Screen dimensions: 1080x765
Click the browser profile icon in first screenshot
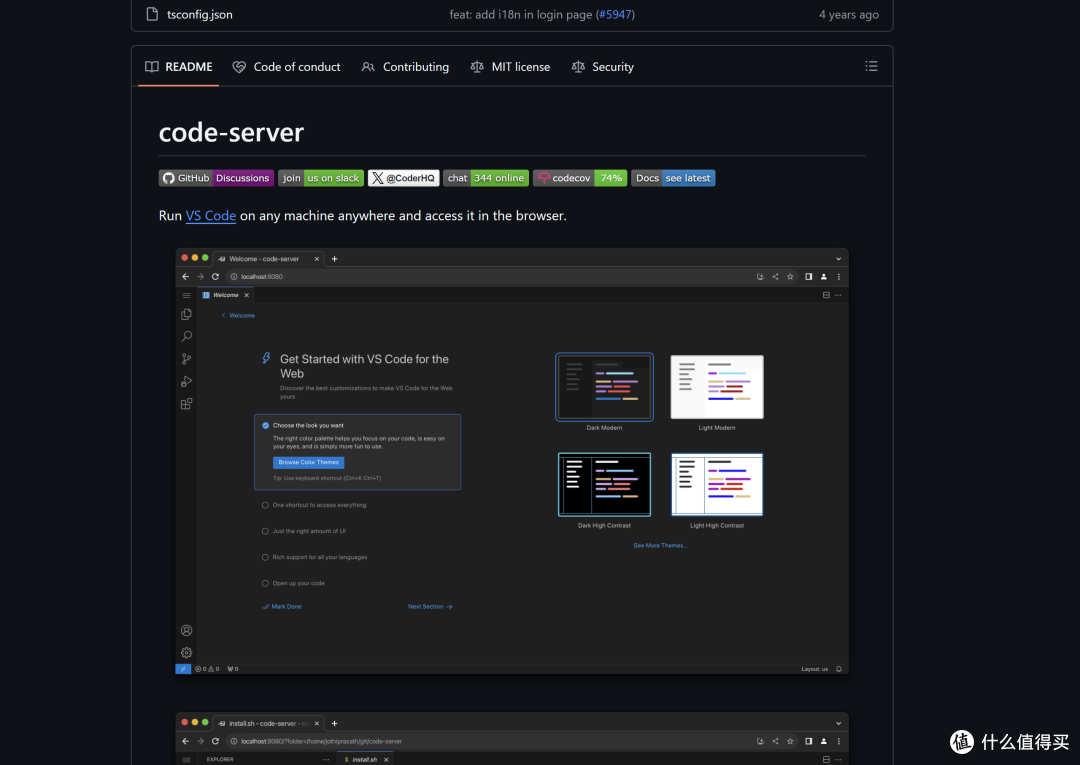pyautogui.click(x=823, y=277)
